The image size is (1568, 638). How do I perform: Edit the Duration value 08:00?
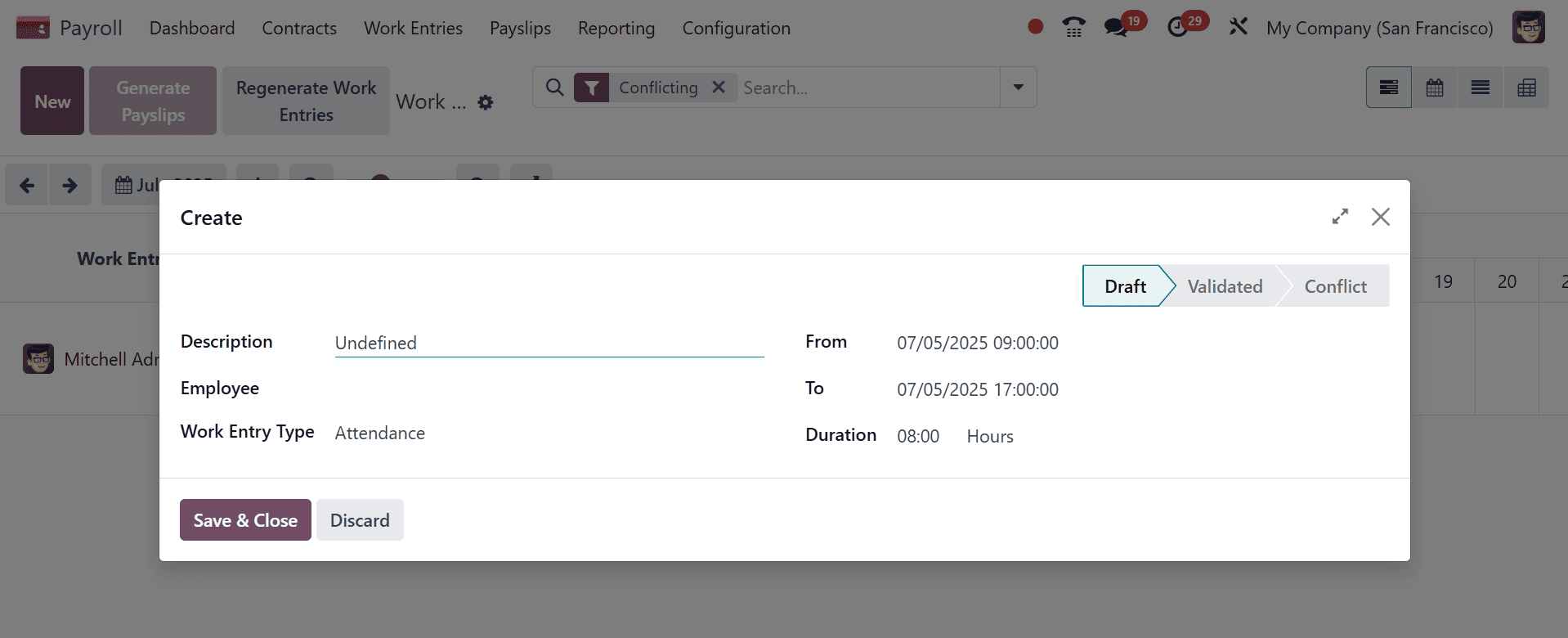tap(918, 436)
